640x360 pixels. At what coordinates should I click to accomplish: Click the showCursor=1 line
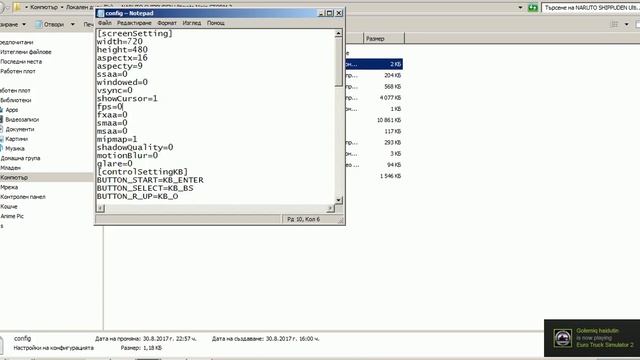point(127,99)
